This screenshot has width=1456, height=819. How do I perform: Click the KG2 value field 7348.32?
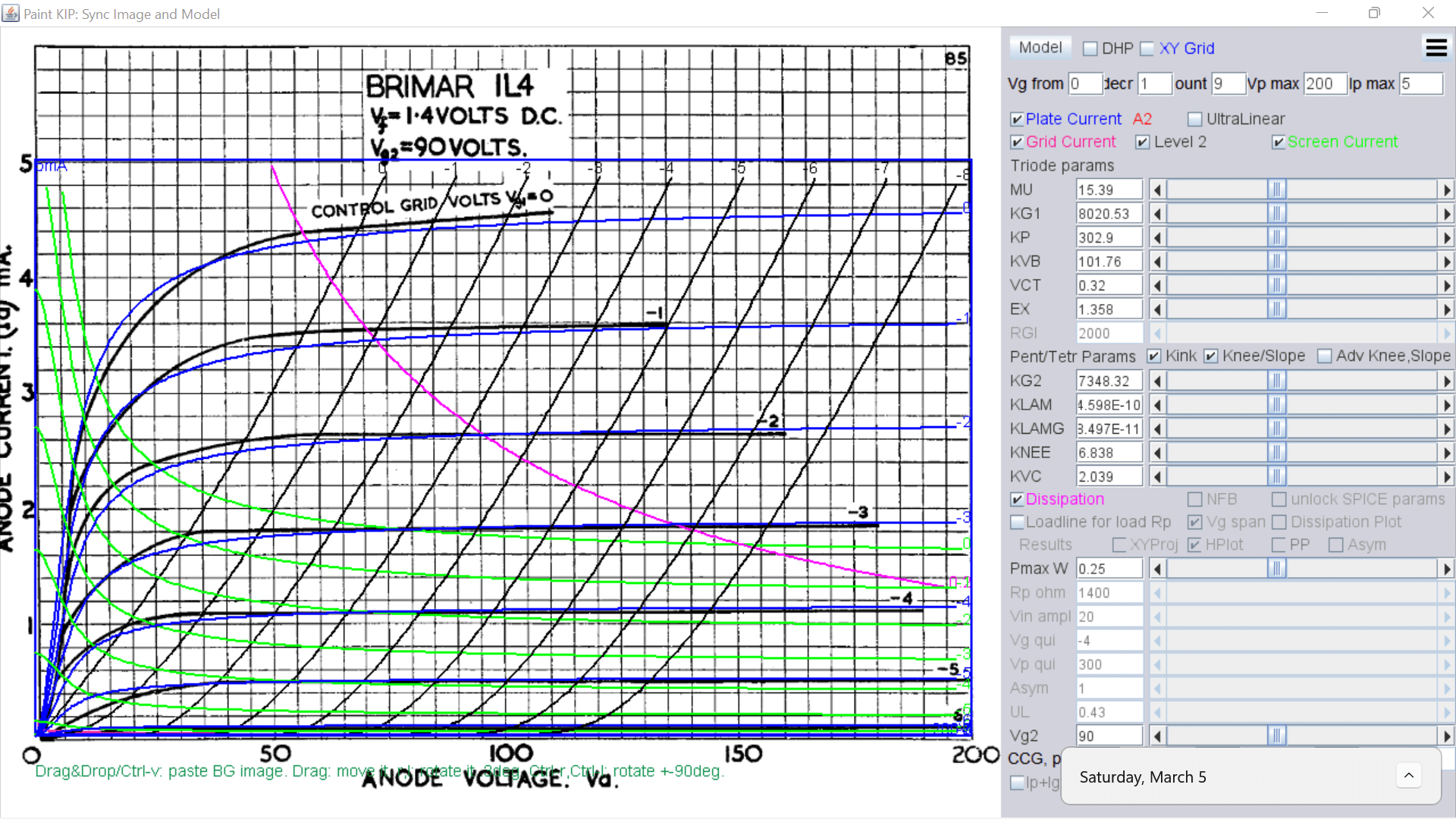click(1109, 381)
